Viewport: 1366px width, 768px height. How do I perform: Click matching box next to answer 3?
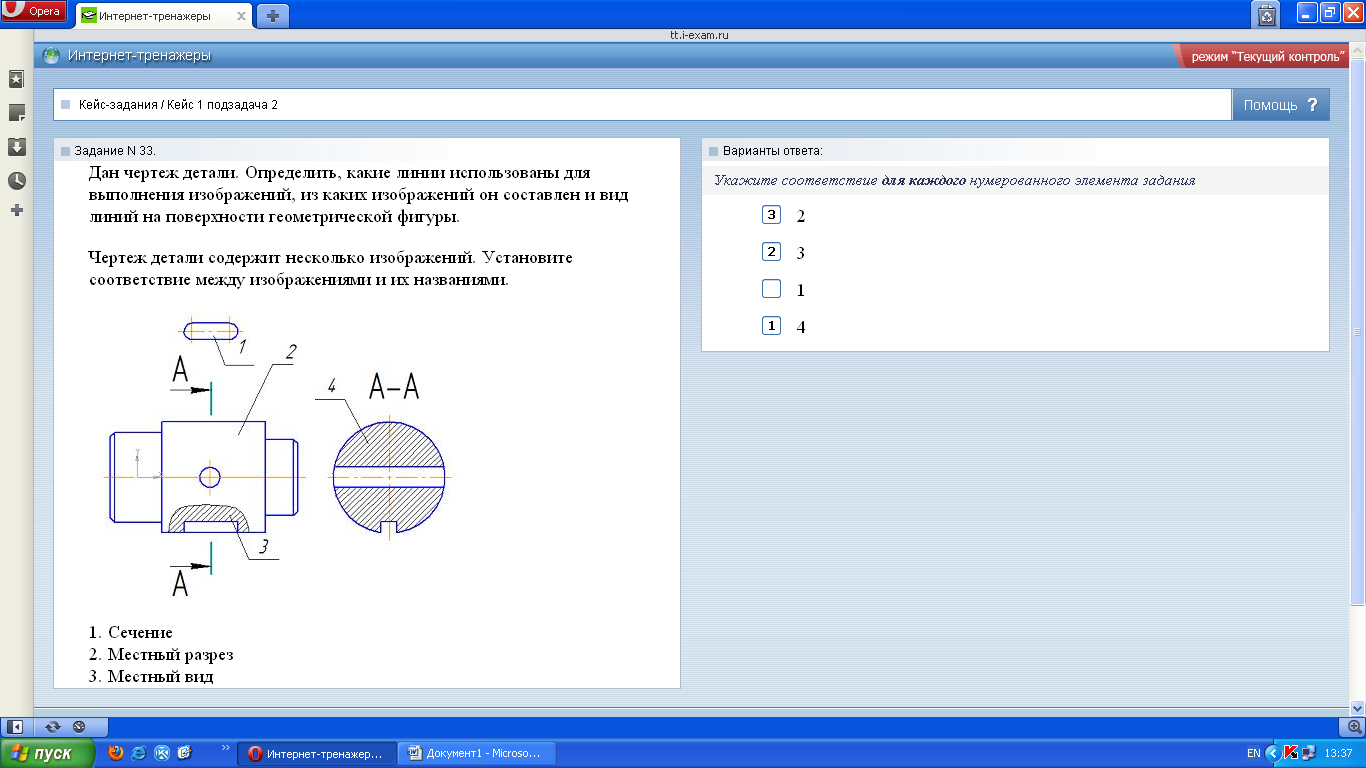(771, 252)
